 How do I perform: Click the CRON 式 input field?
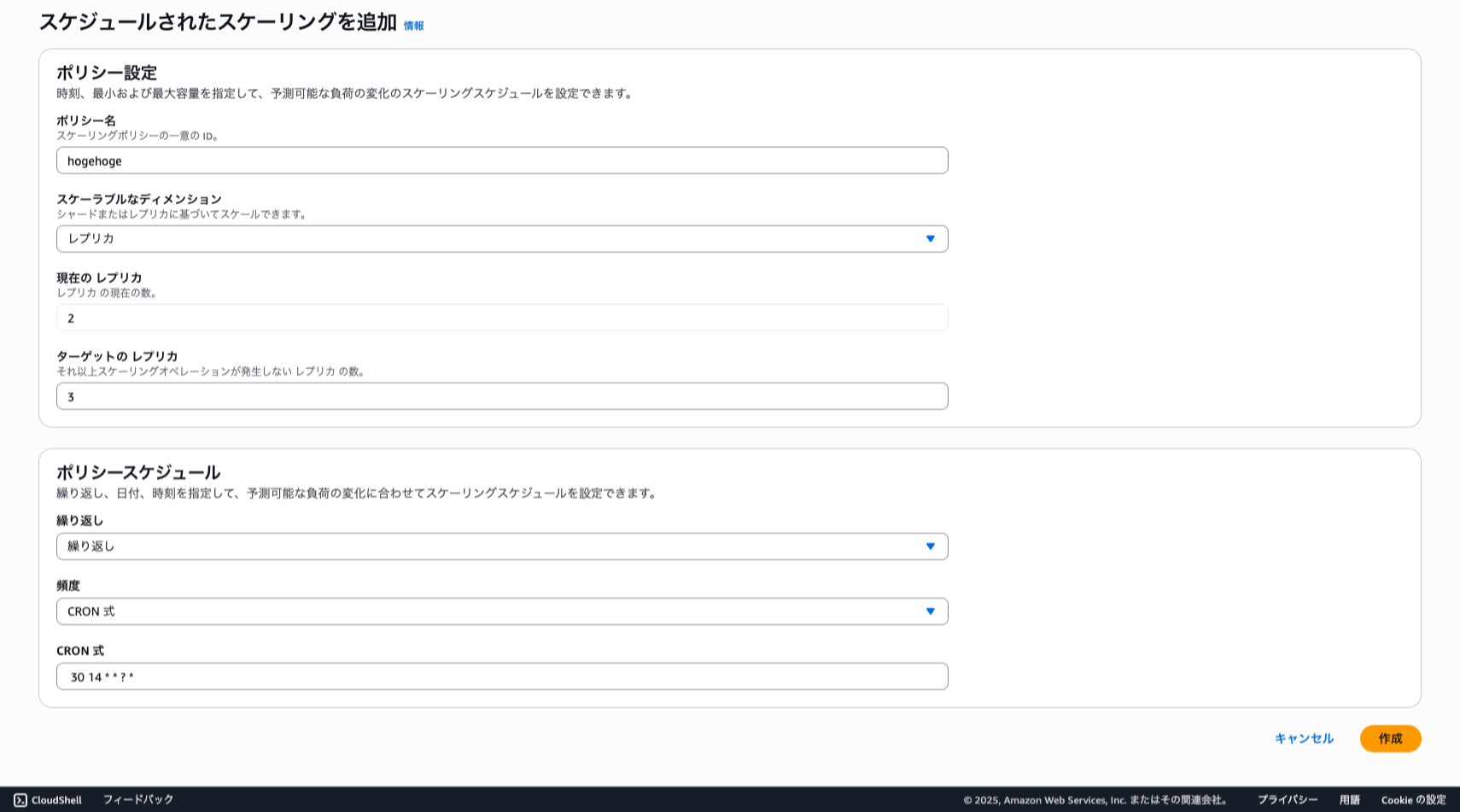pos(502,676)
